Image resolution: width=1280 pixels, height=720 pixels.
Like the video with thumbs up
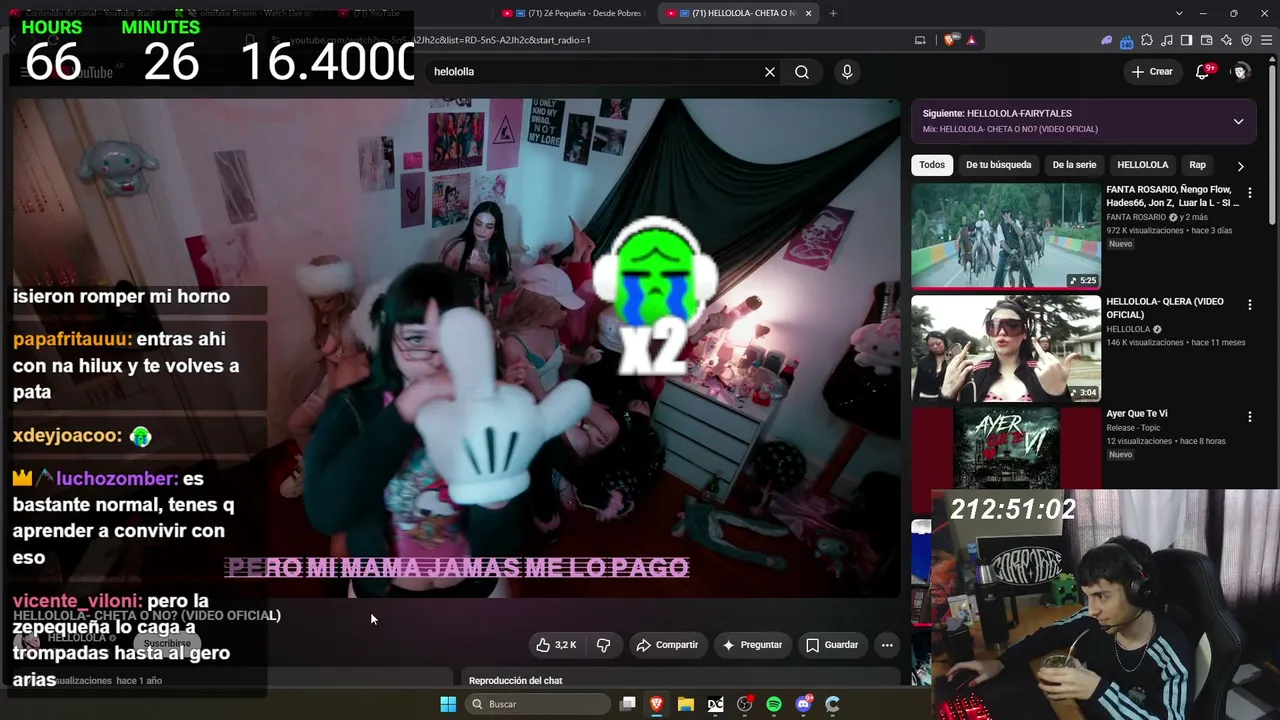(x=556, y=645)
